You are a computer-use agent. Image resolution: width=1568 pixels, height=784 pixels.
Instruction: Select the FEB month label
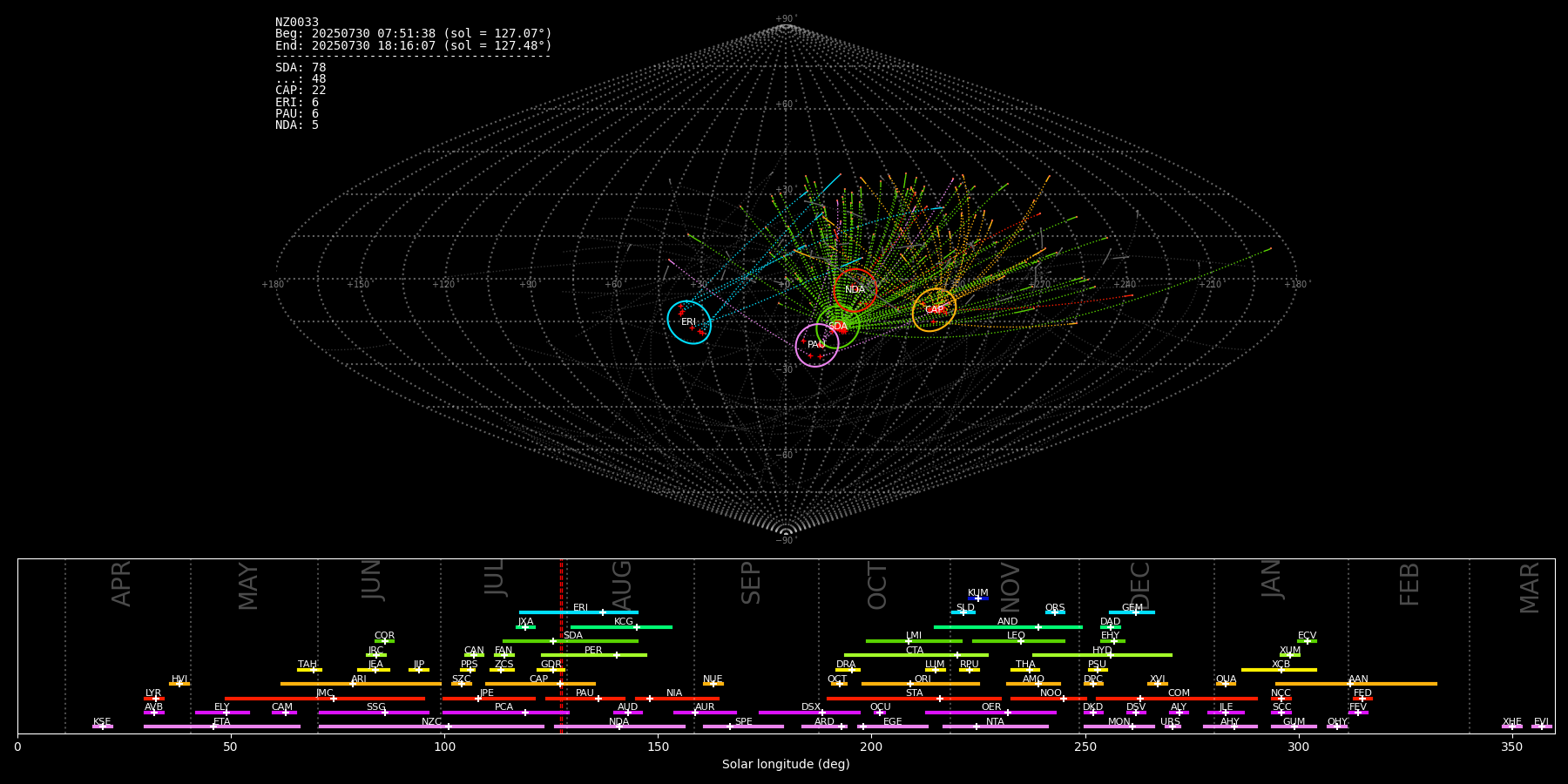(x=1409, y=584)
